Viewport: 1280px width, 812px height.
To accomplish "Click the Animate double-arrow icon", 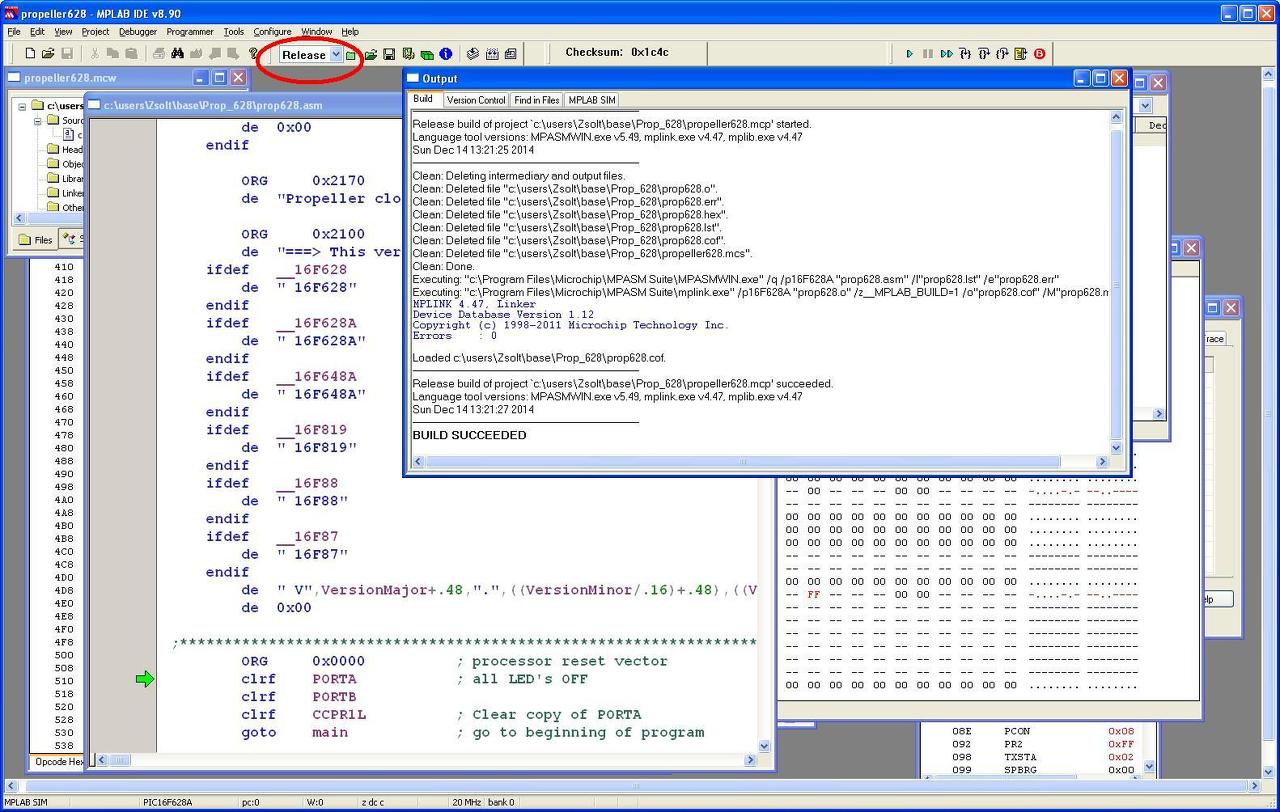I will (x=946, y=54).
